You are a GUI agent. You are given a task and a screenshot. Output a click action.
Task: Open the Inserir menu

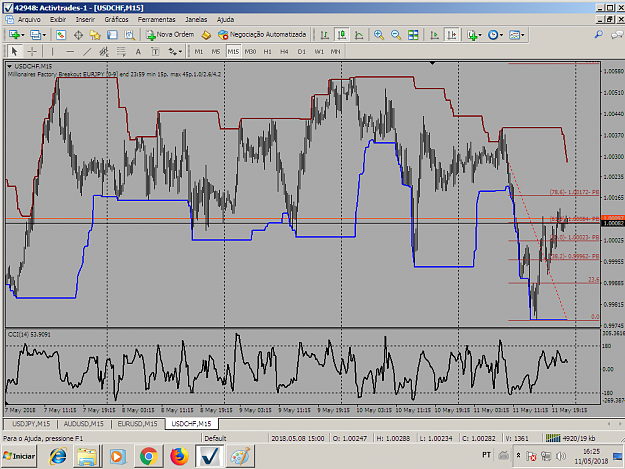85,20
